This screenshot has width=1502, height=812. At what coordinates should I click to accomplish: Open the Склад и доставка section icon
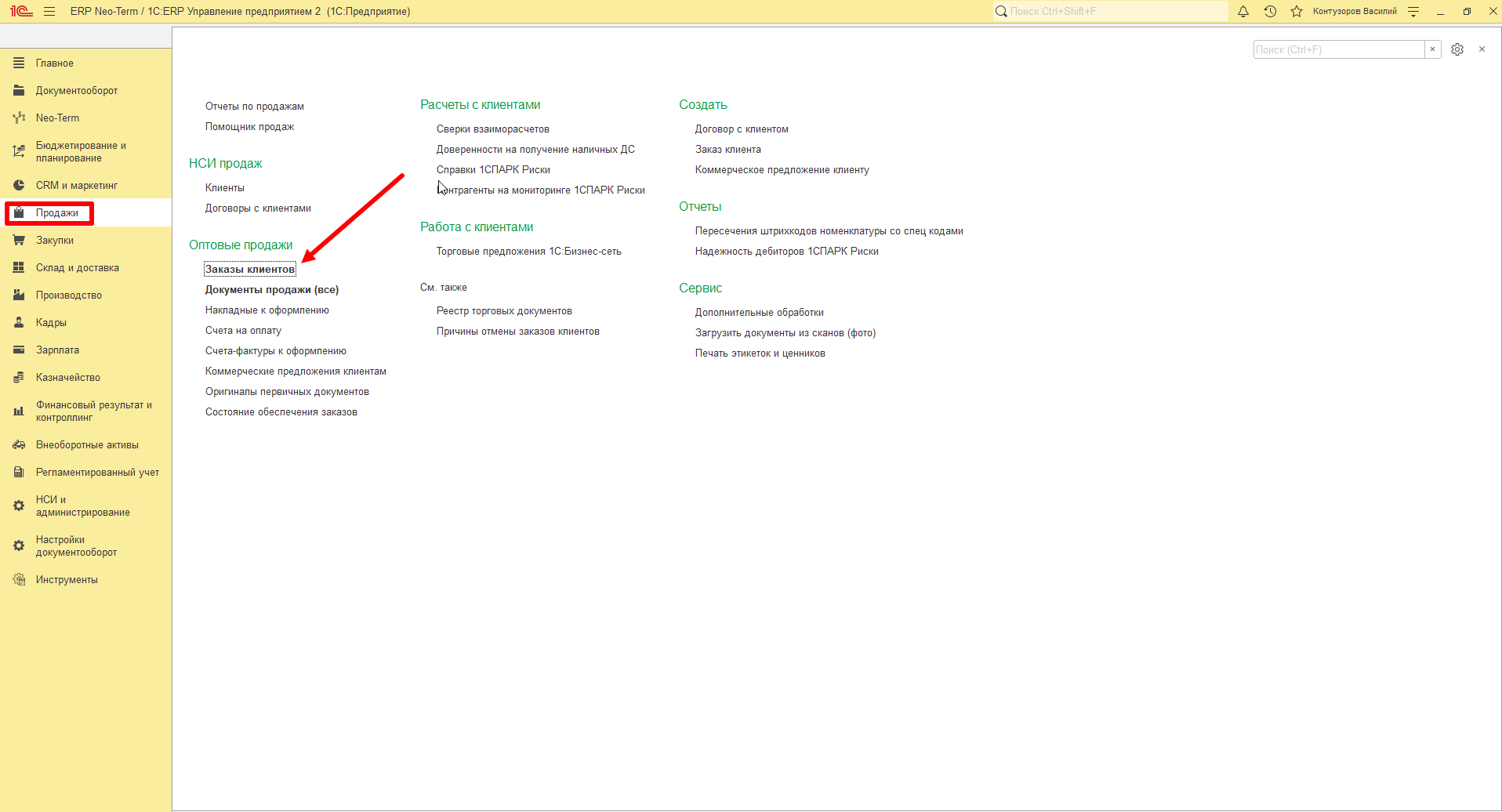click(x=19, y=268)
